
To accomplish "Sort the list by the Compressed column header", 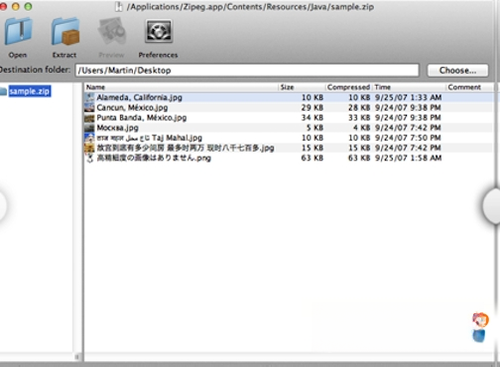I will pos(349,87).
